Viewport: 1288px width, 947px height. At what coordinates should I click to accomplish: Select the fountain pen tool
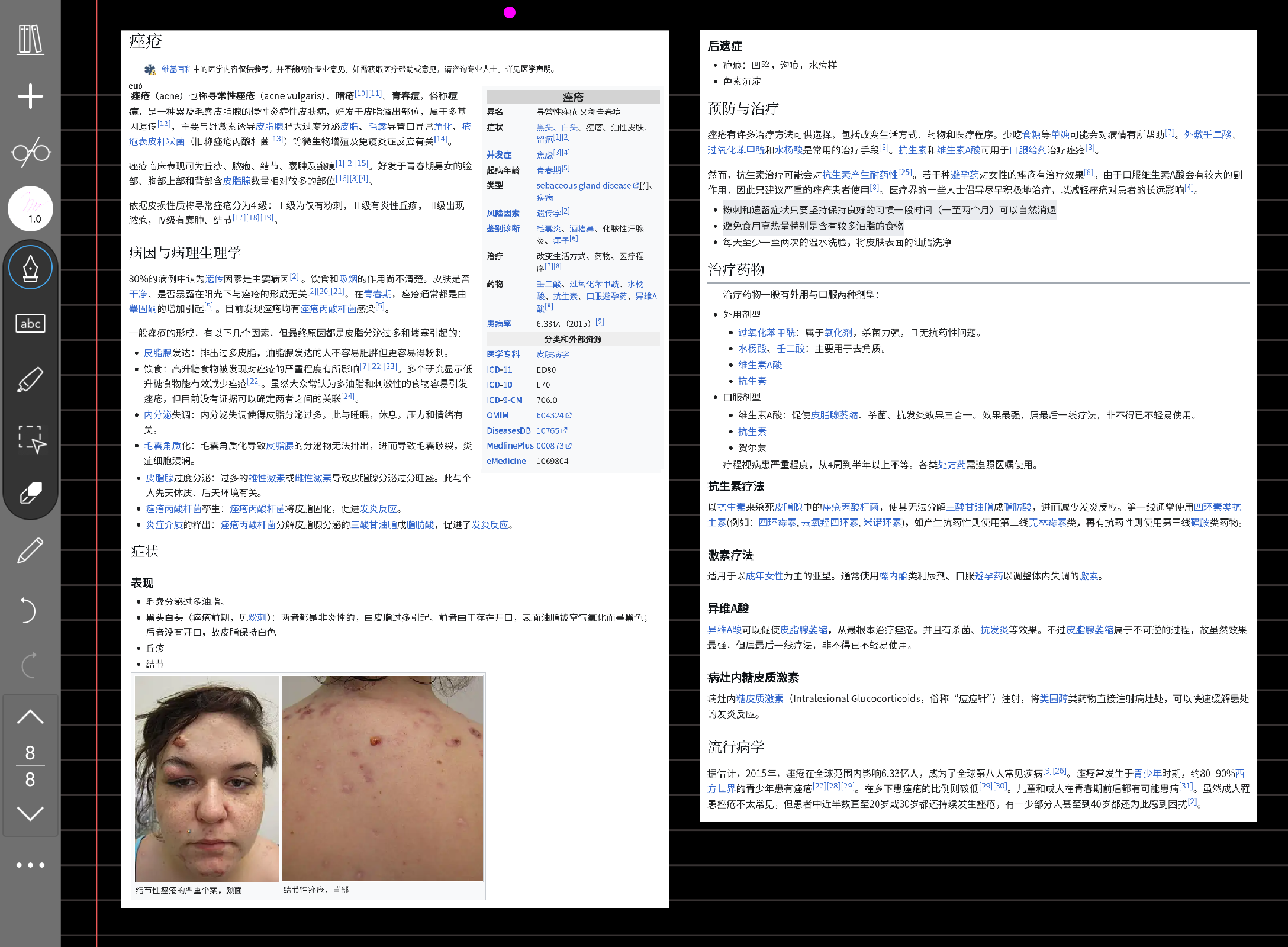pos(30,268)
